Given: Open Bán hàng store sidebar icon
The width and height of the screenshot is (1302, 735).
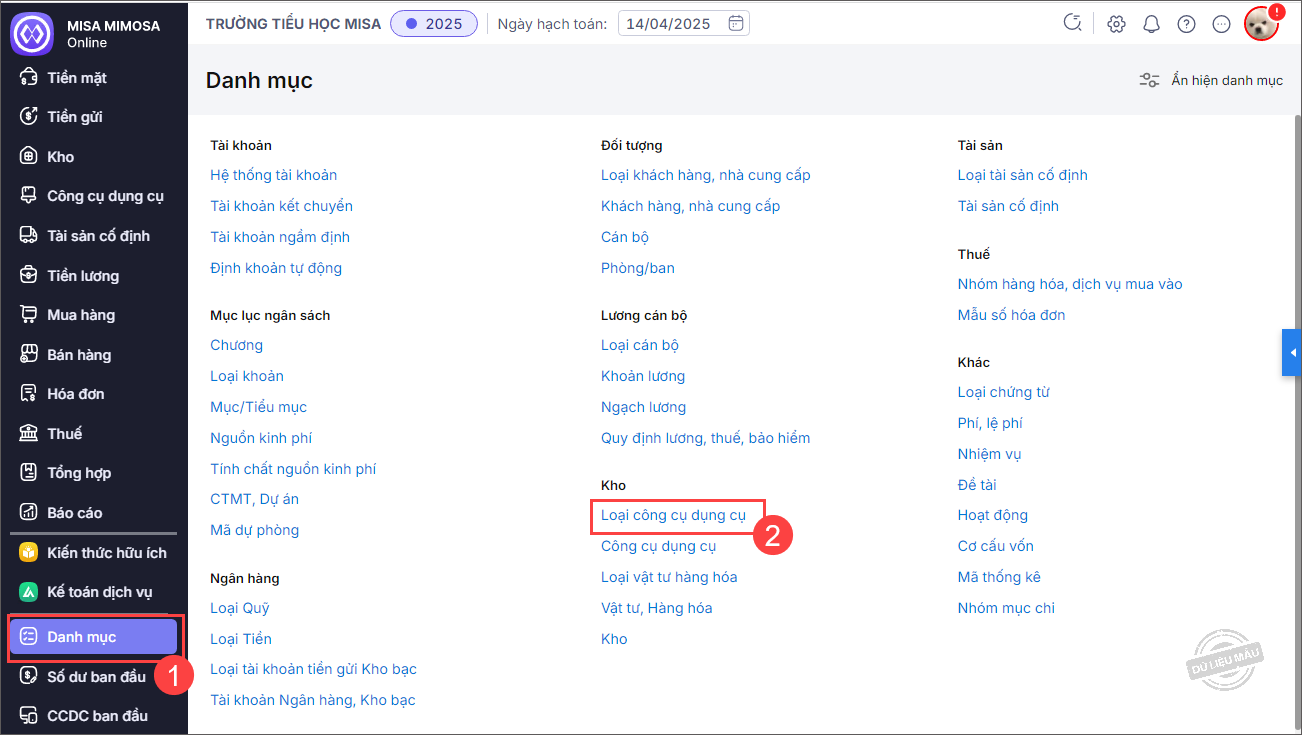Looking at the screenshot, I should click(29, 355).
